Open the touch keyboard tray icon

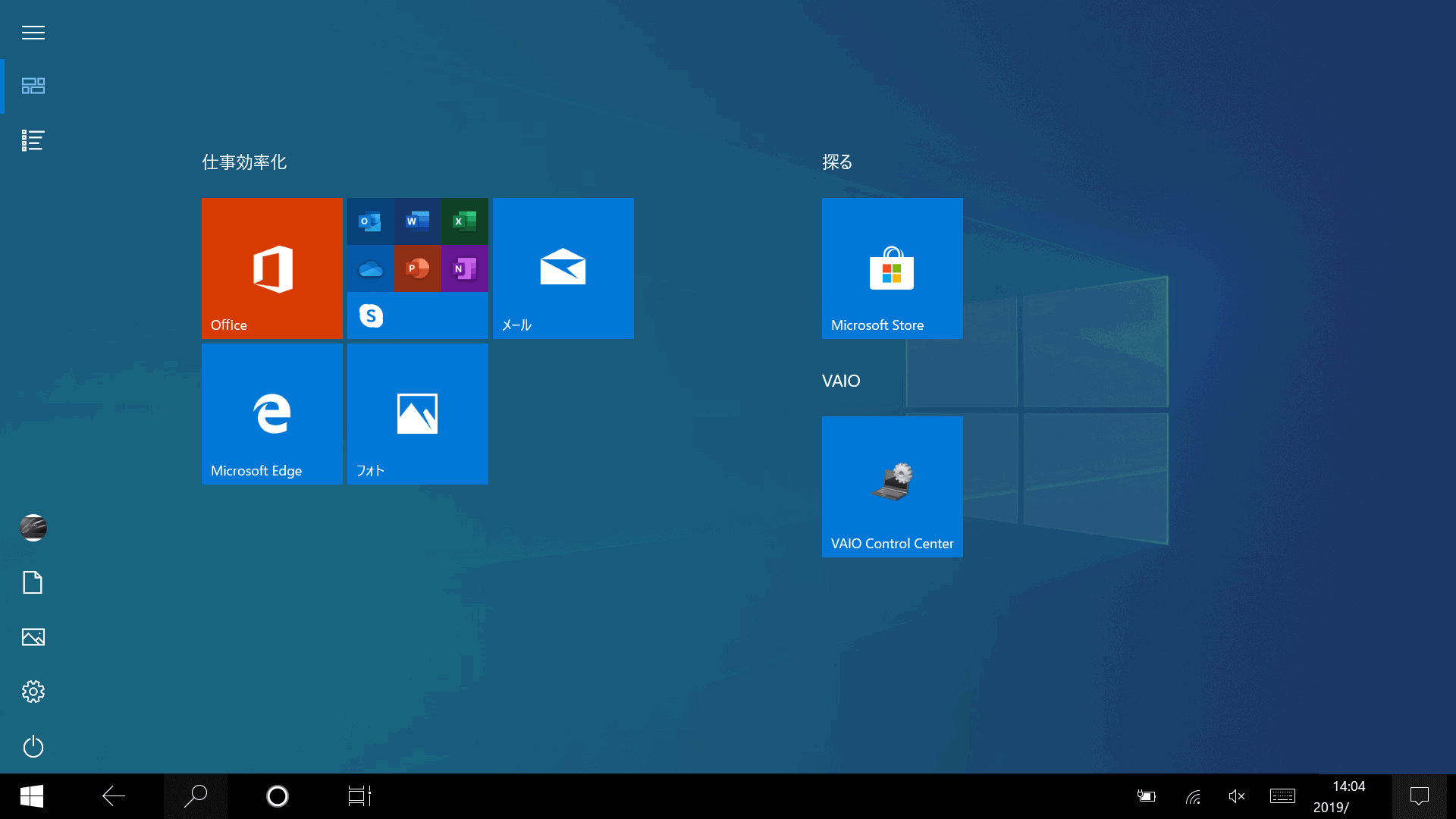[1282, 796]
